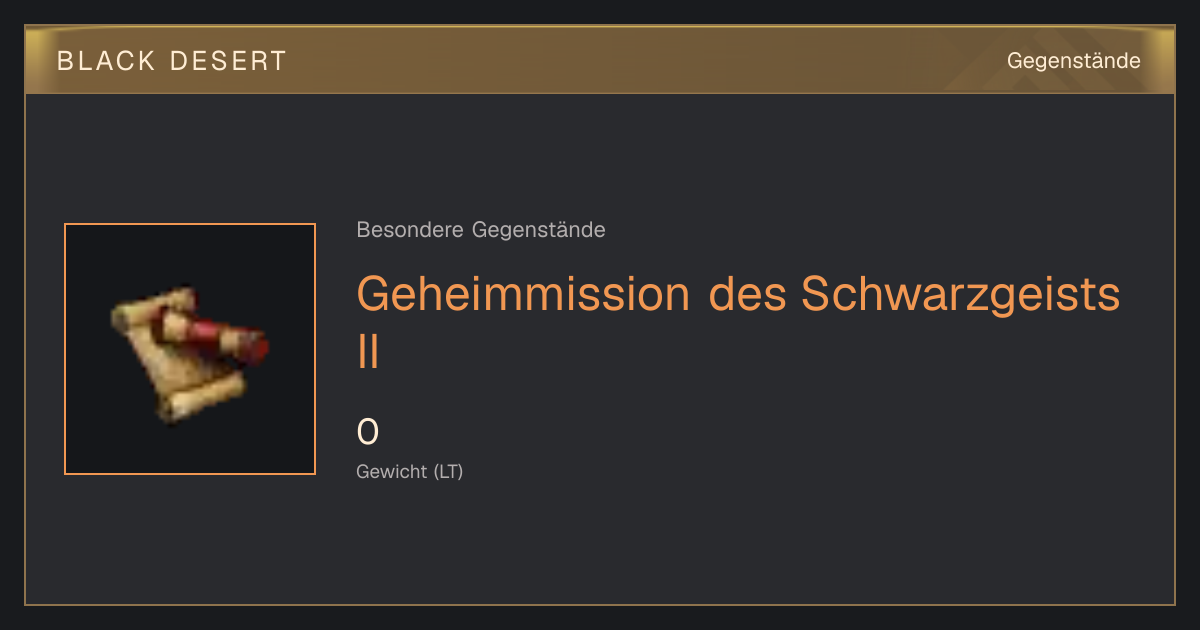This screenshot has height=630, width=1200.
Task: Click the word Schwarzgeists in the title
Action: (x=961, y=294)
